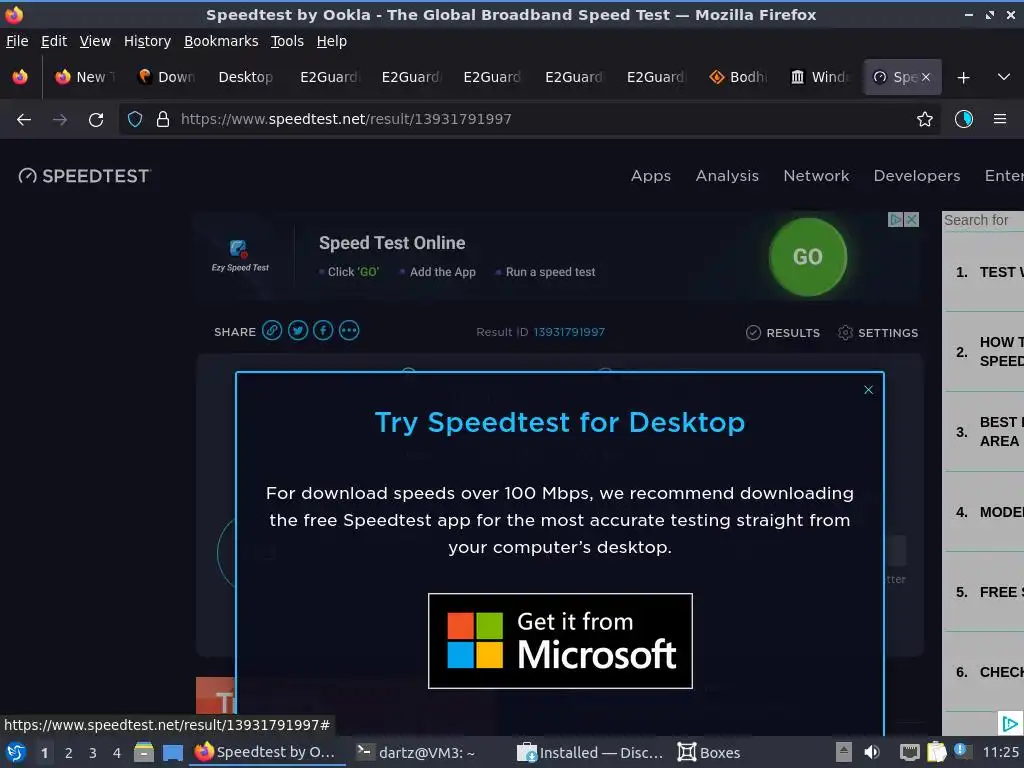Click the green GO ad button
1024x768 pixels.
(808, 257)
